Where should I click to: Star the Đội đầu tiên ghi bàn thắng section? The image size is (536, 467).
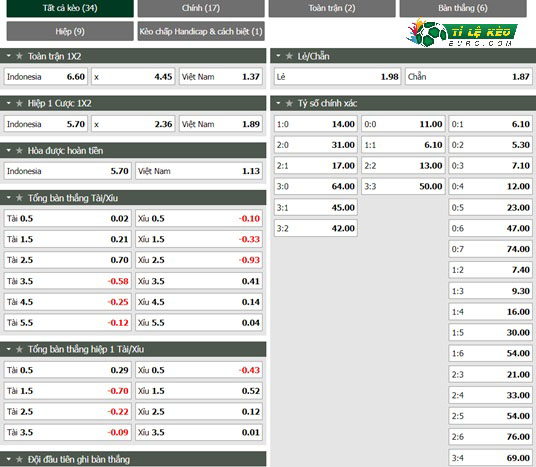pos(19,459)
